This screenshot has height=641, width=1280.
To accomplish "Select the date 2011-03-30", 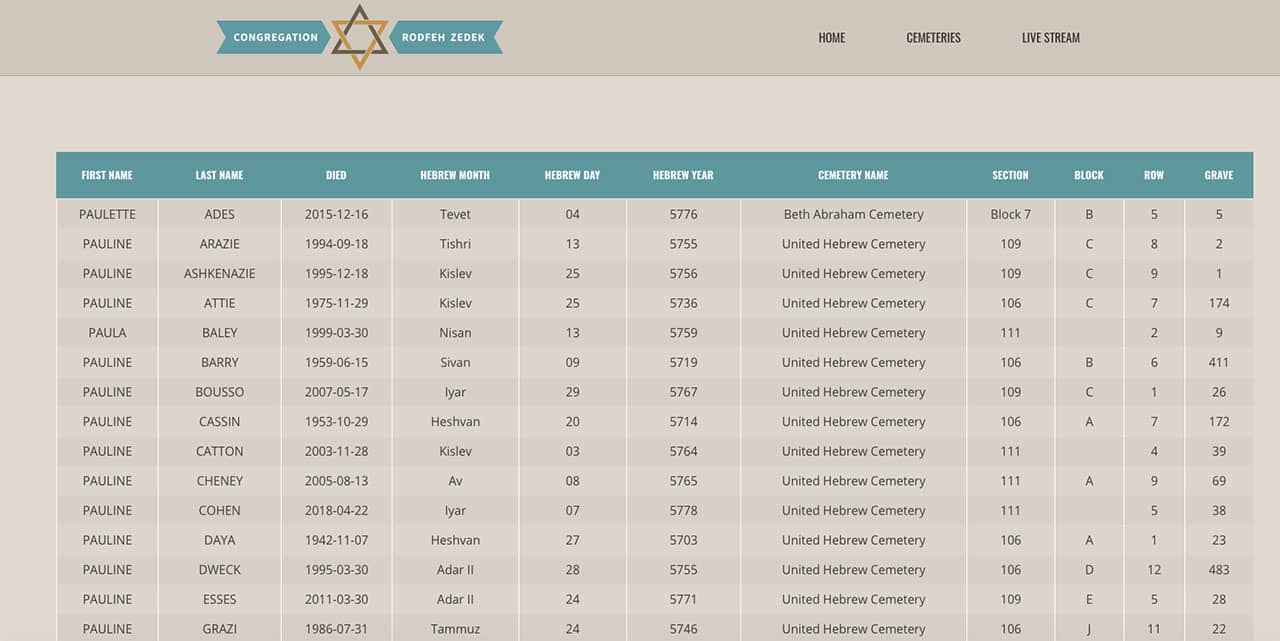I will pos(336,599).
